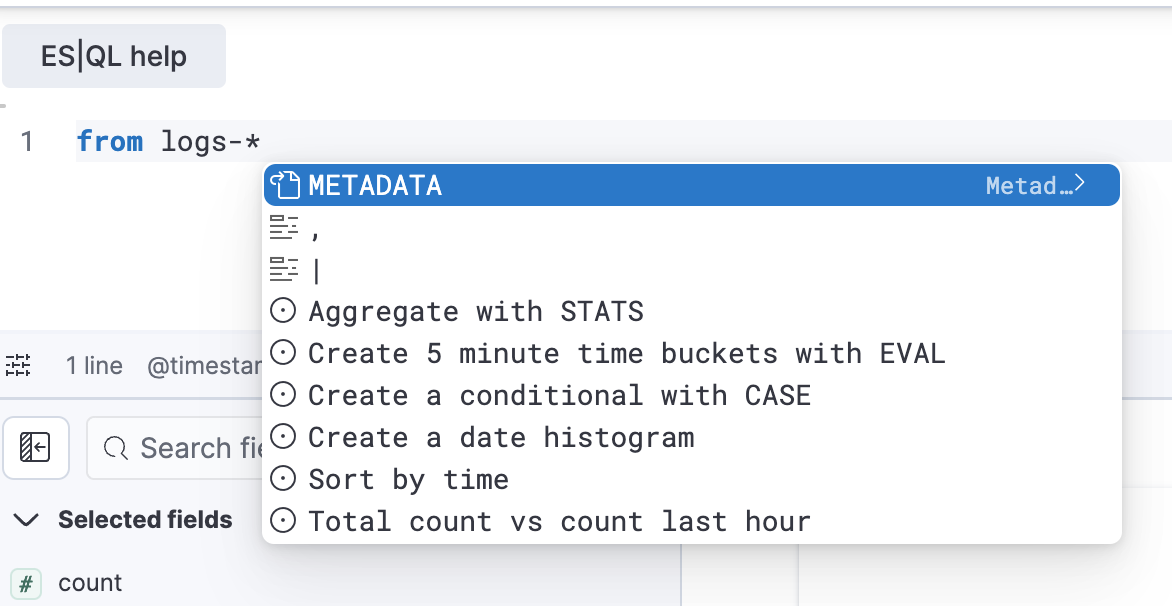Click the circled icon next to Sort by time

pyautogui.click(x=283, y=479)
